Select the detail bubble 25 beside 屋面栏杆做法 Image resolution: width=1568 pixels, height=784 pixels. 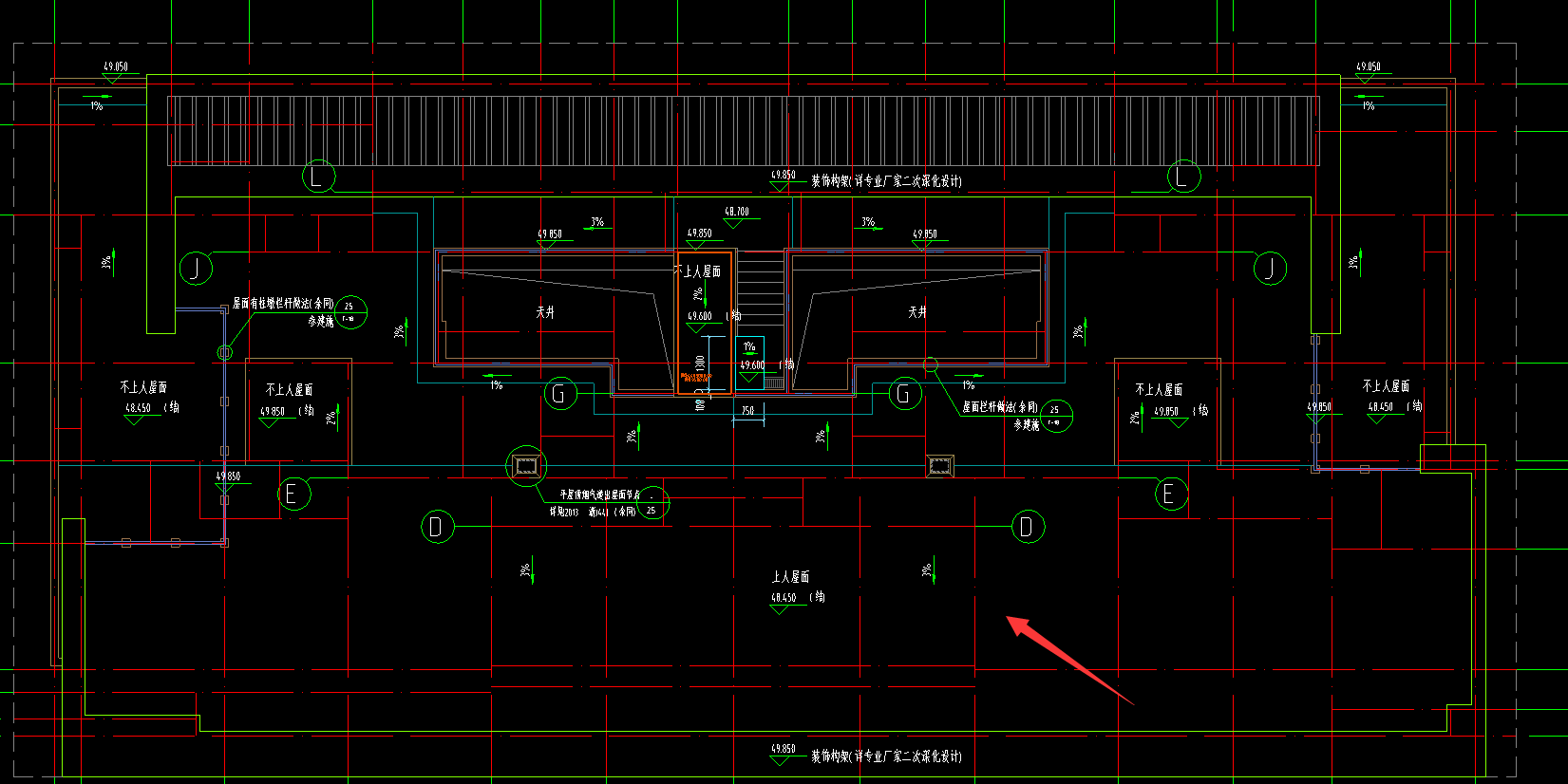click(1056, 416)
